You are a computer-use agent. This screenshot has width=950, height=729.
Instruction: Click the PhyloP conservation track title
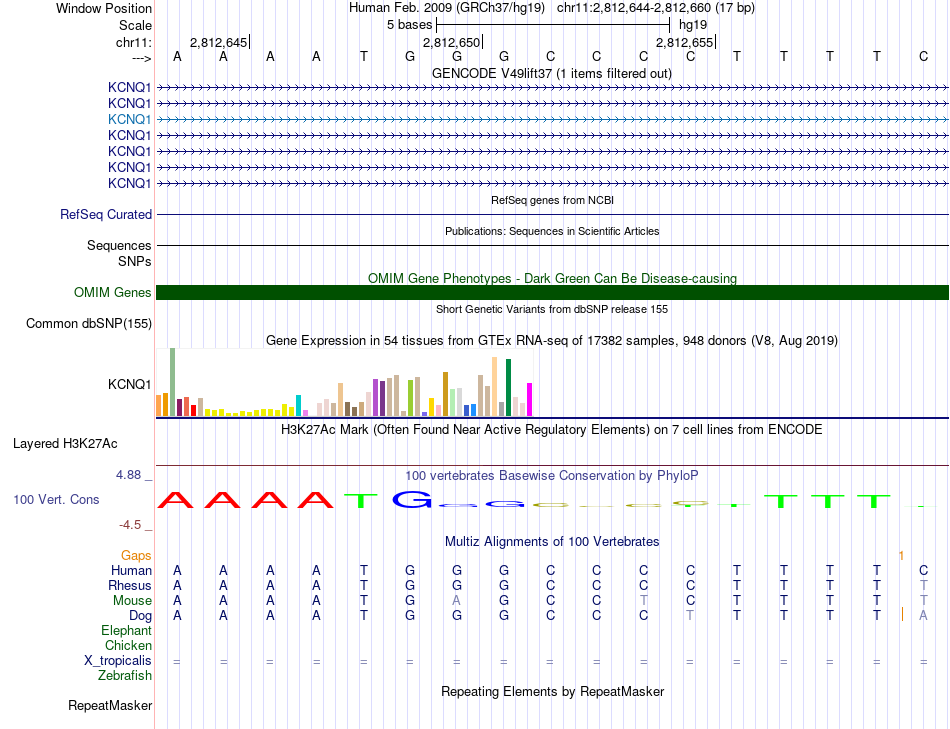(x=551, y=476)
